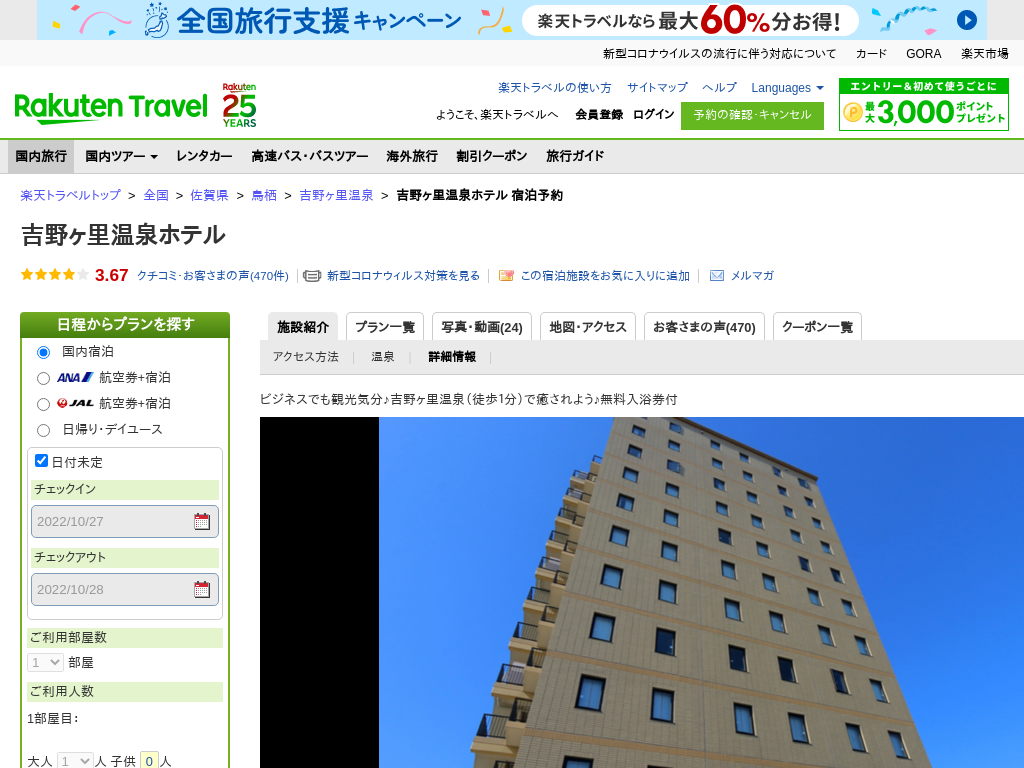1024x768 pixels.
Task: Select 日帰り・デイユース radio button
Action: click(43, 430)
